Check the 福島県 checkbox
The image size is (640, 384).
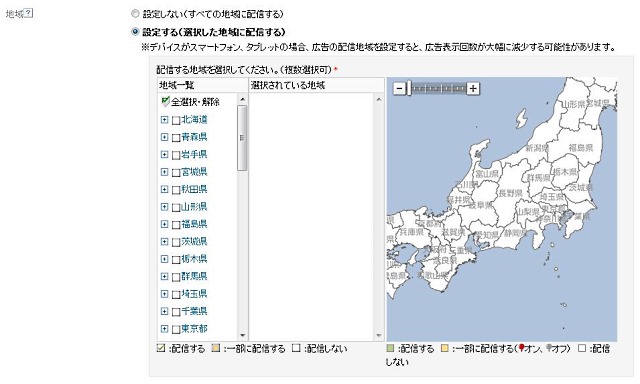click(176, 225)
